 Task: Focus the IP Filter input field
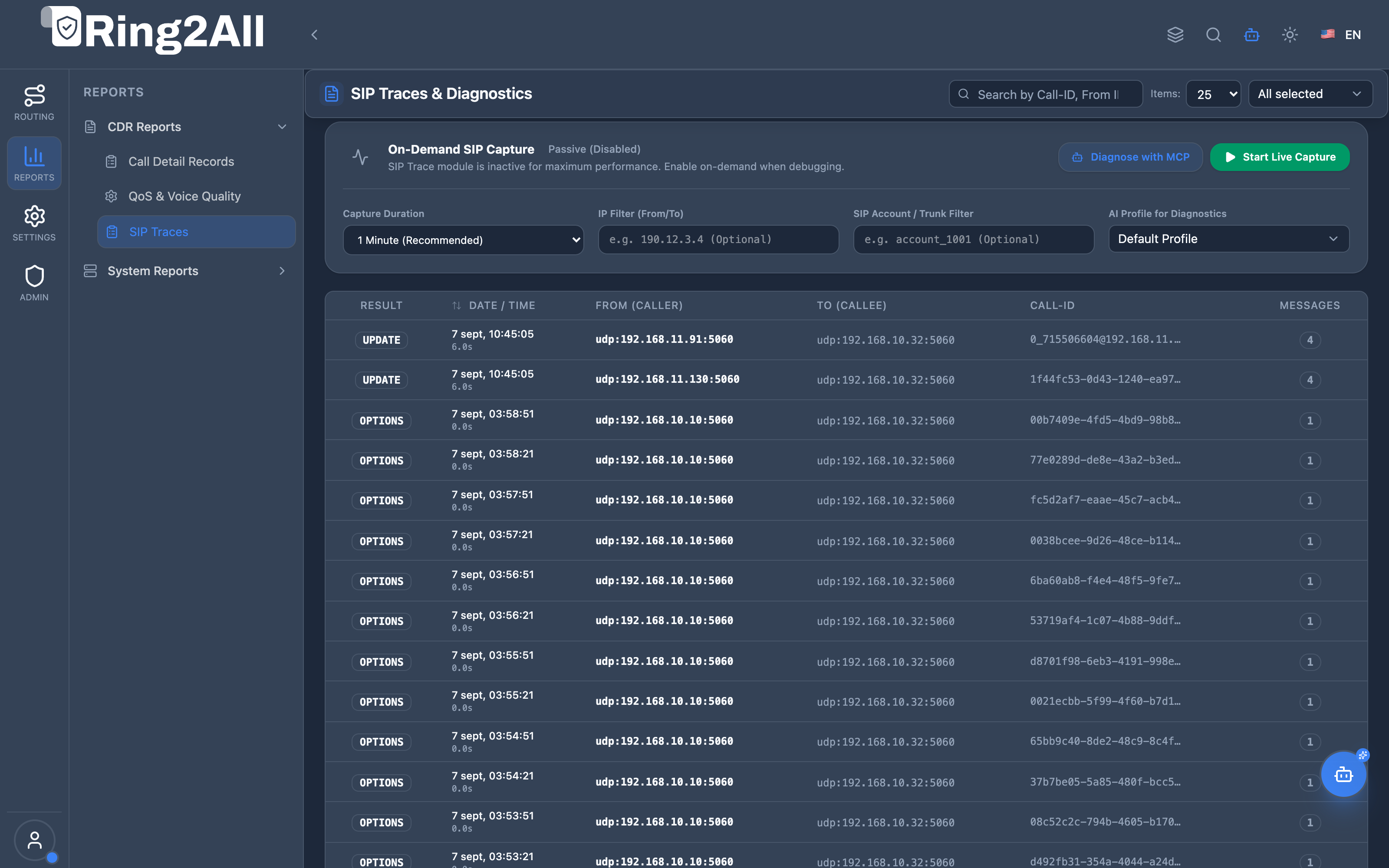coord(719,240)
